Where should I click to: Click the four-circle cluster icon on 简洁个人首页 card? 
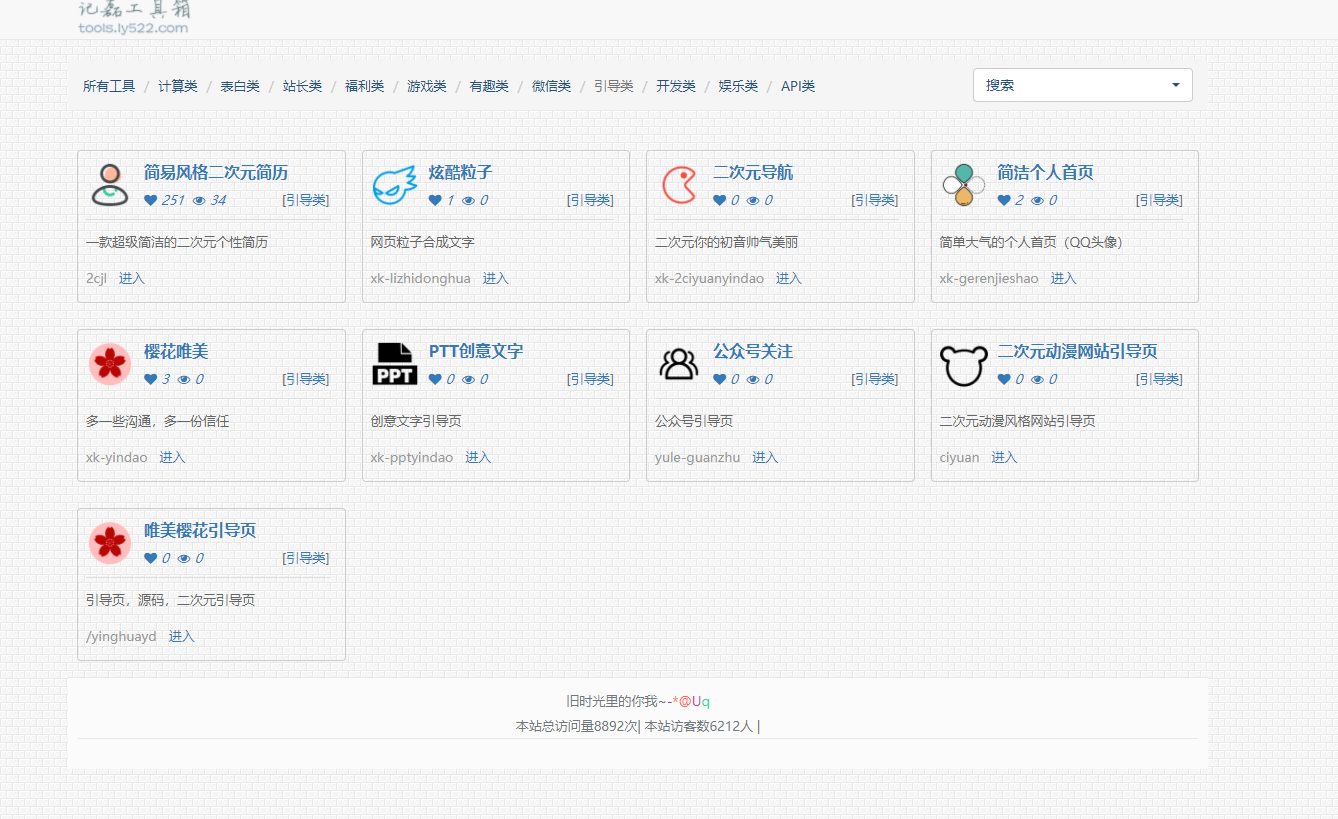(963, 184)
